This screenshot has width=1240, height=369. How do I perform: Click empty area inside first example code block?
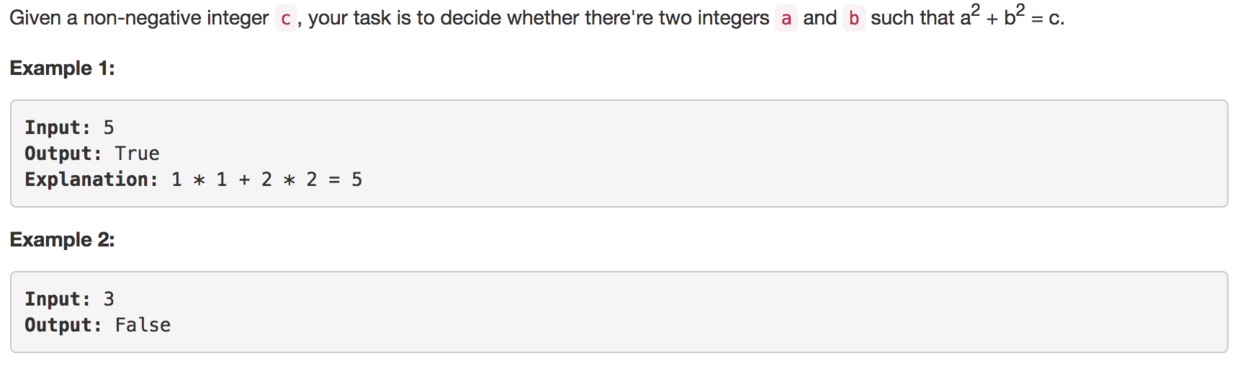point(800,153)
